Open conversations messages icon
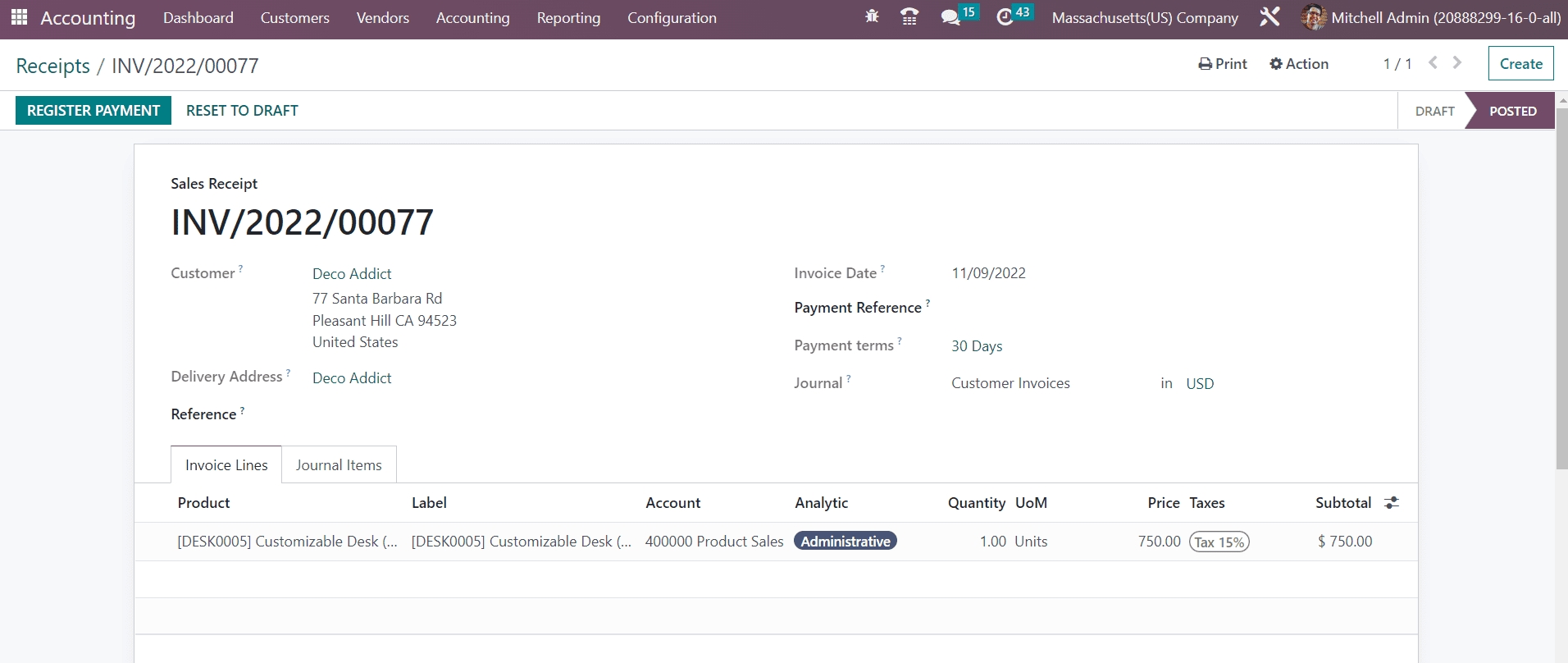This screenshot has width=1568, height=663. pyautogui.click(x=950, y=17)
